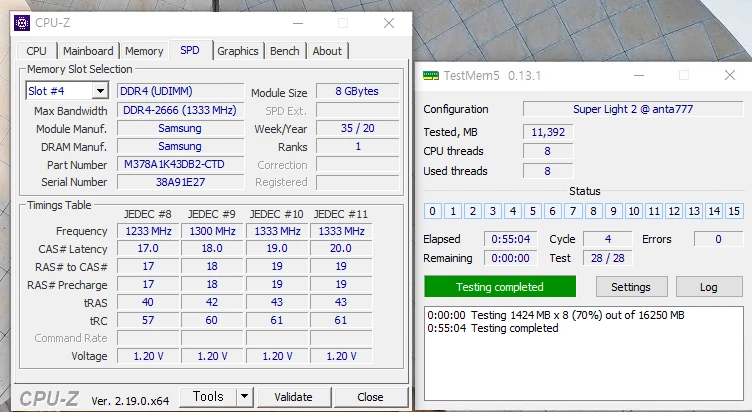Minimize the CPU-Z window

pos(298,23)
